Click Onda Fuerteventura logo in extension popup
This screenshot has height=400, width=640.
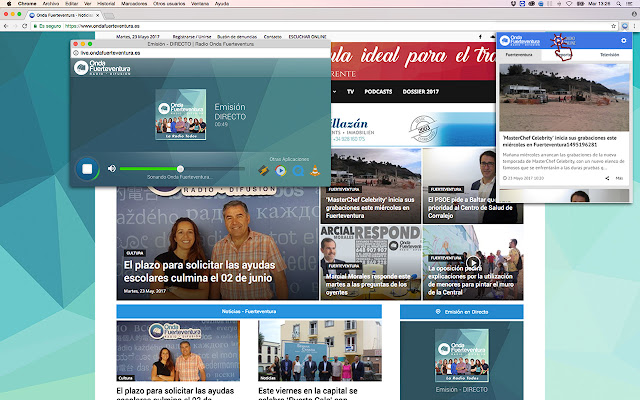[x=520, y=40]
